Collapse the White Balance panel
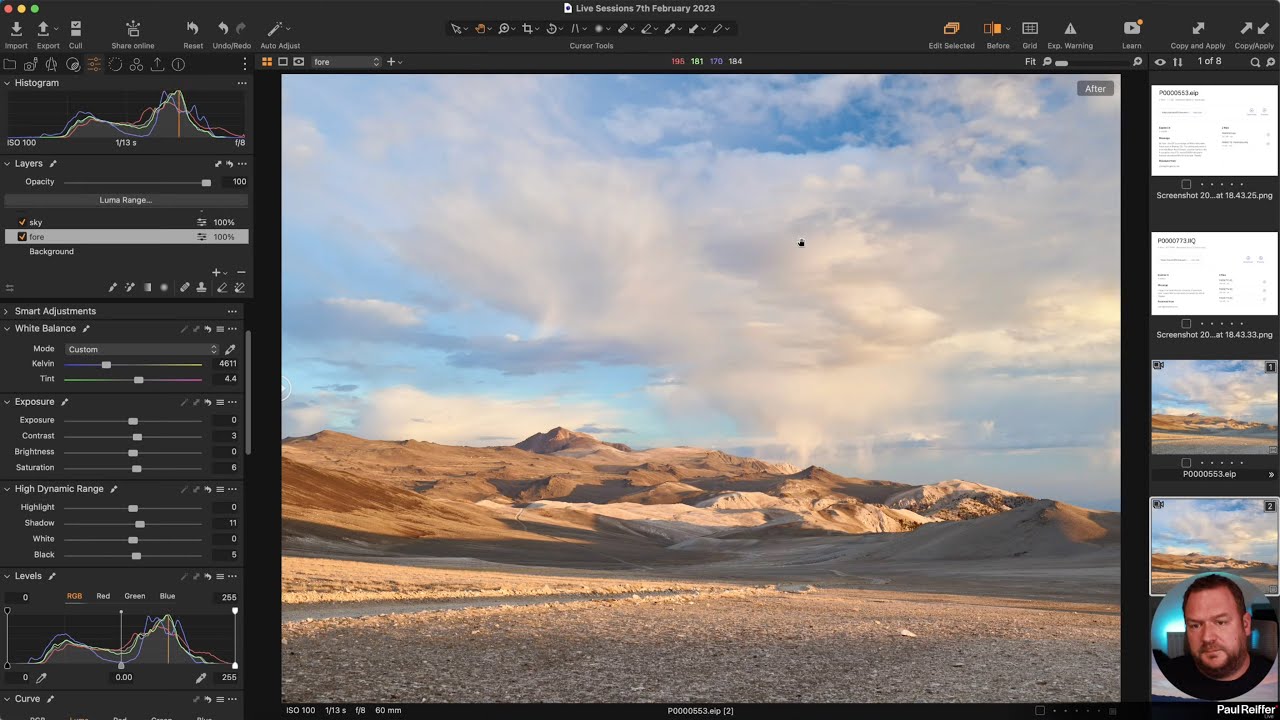Image resolution: width=1280 pixels, height=720 pixels. (7, 329)
